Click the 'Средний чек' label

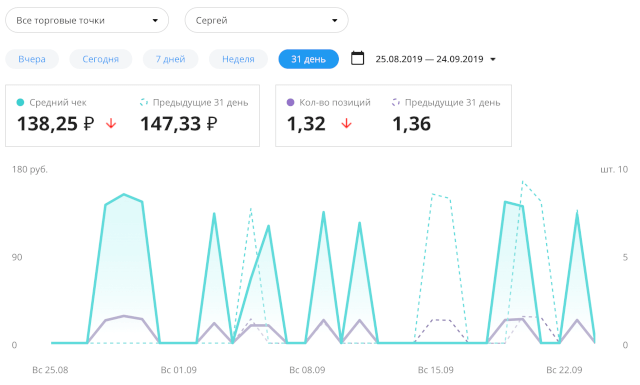tap(58, 102)
